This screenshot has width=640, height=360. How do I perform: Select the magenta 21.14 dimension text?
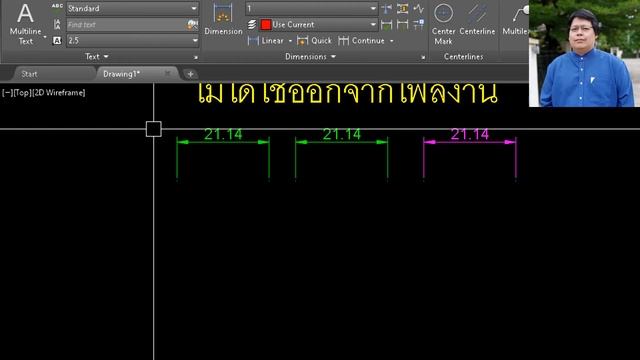(x=470, y=134)
